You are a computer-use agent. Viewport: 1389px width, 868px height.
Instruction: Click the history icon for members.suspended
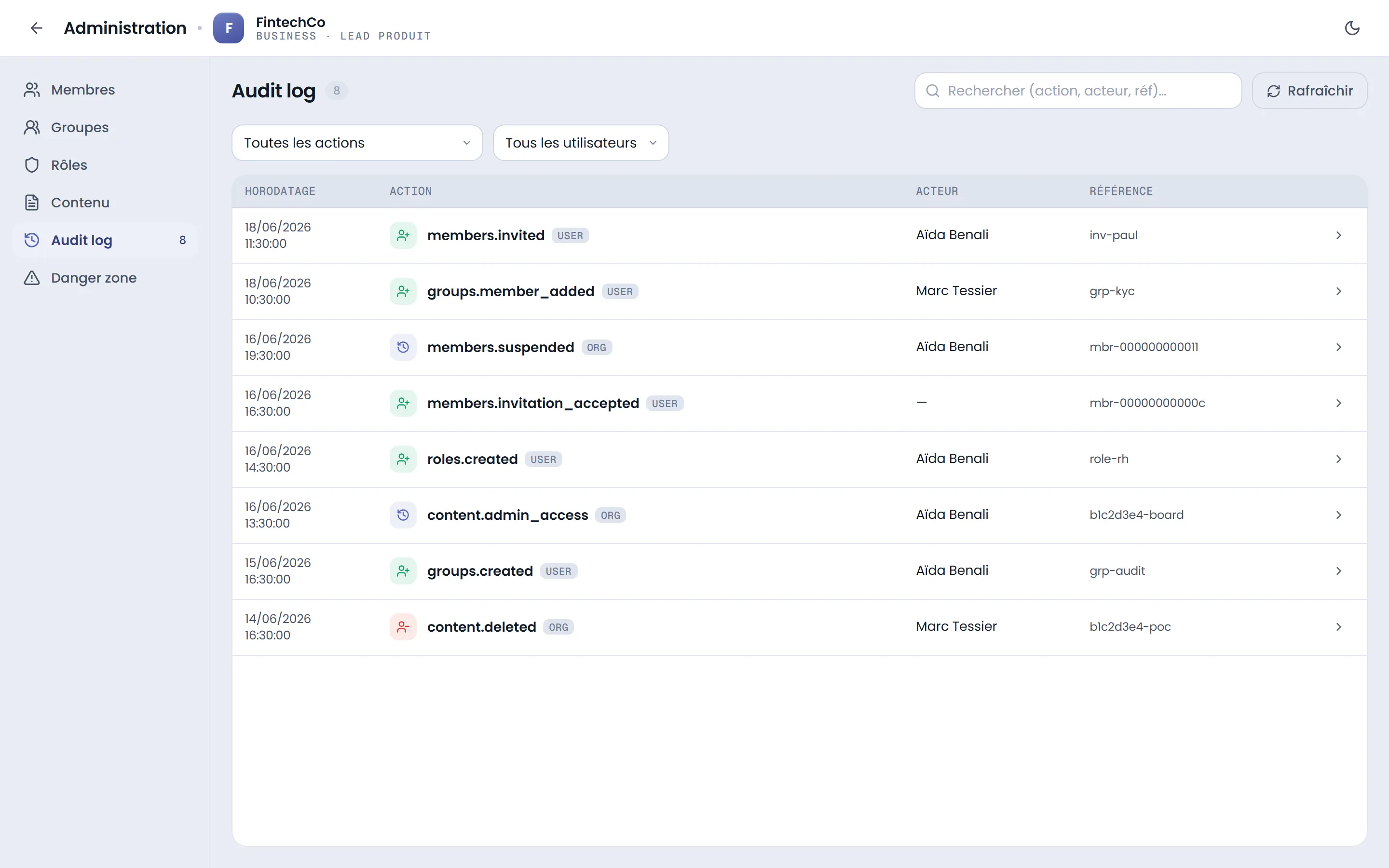click(x=403, y=347)
